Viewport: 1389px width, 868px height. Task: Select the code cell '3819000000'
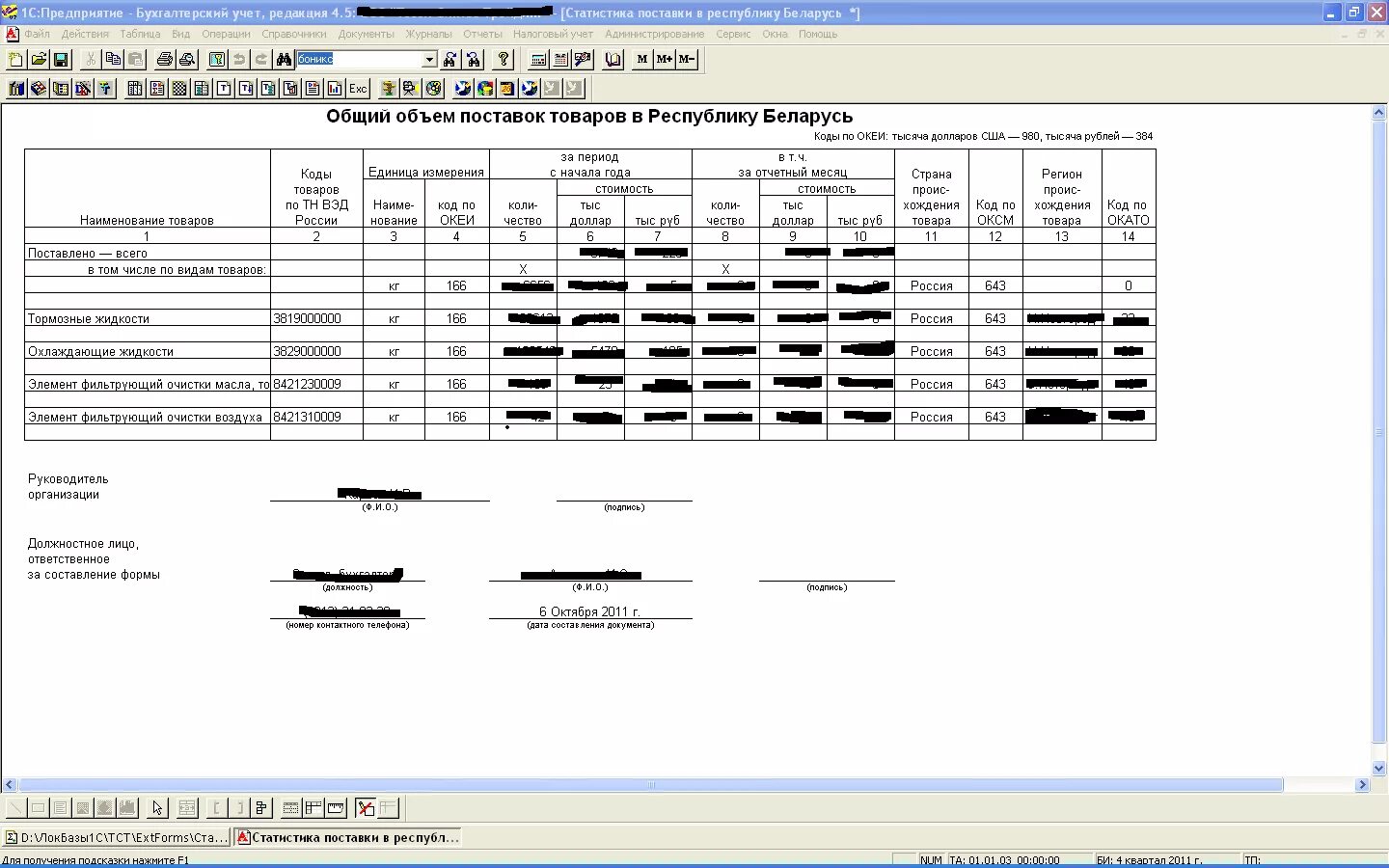316,318
